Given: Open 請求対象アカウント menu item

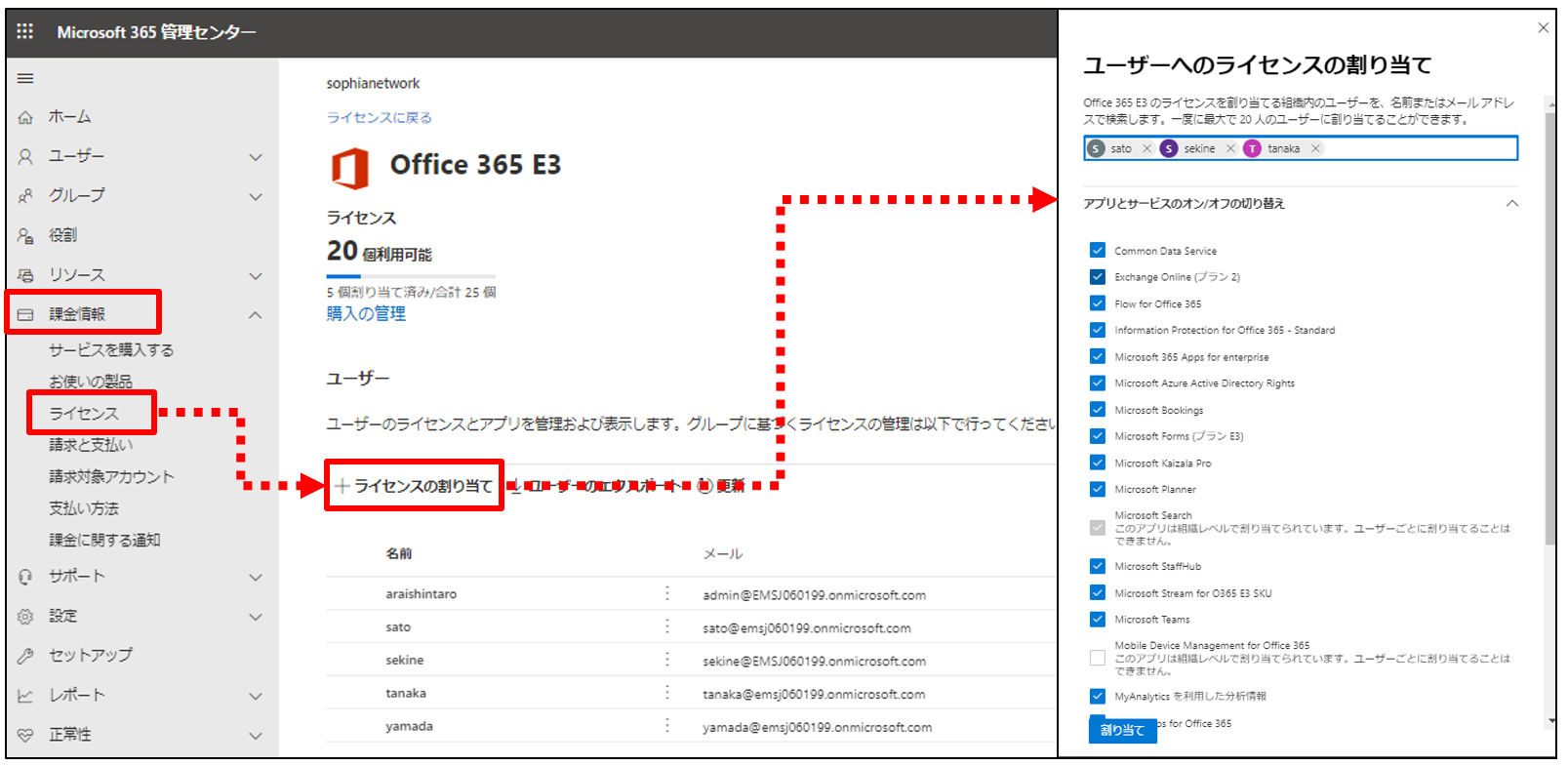Looking at the screenshot, I should click(x=111, y=476).
